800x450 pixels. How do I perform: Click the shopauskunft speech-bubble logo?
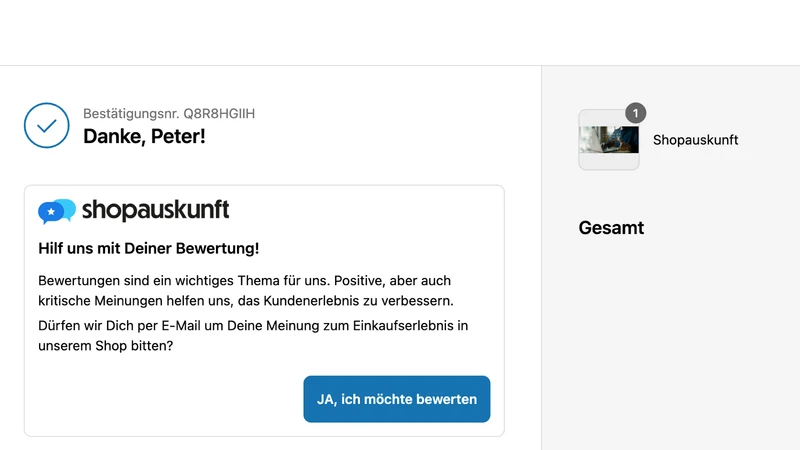click(x=57, y=211)
